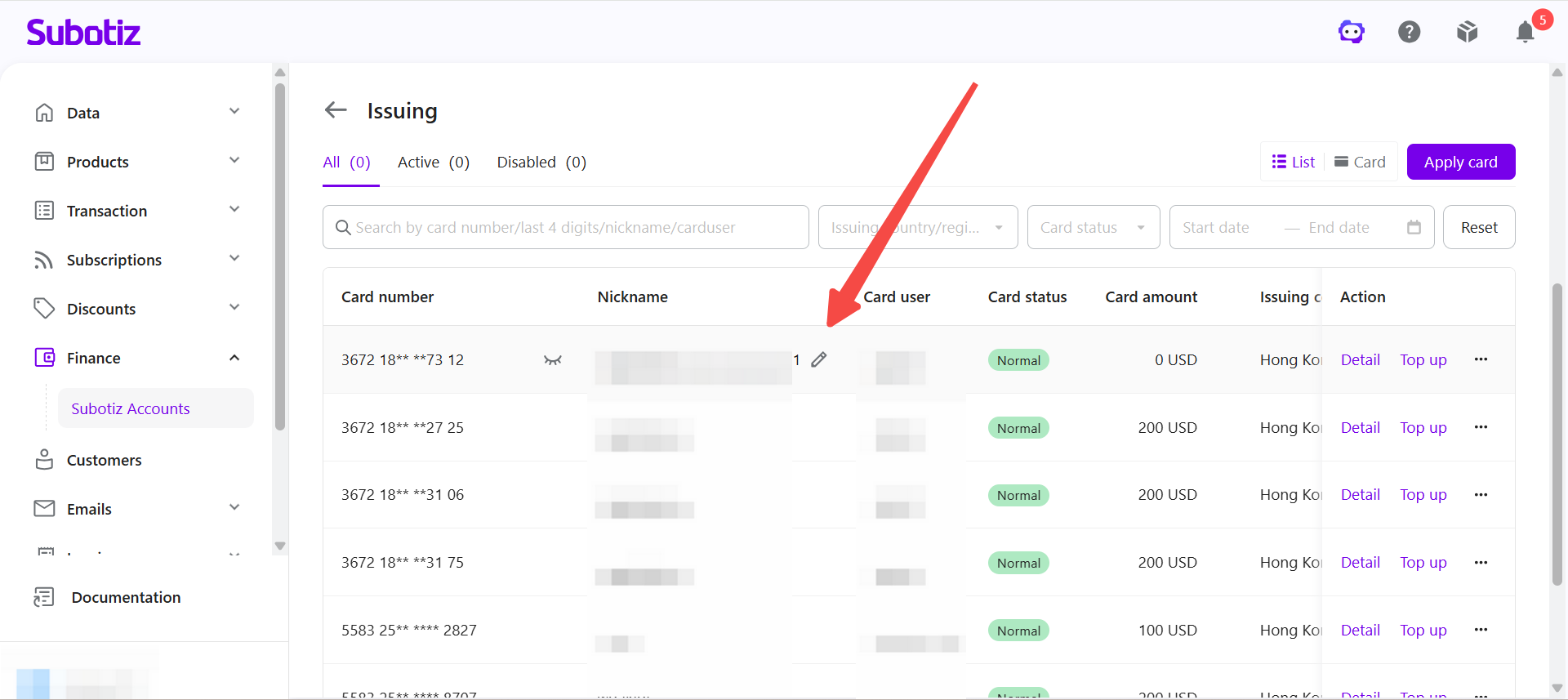Click the search magnifier icon

pos(343,227)
